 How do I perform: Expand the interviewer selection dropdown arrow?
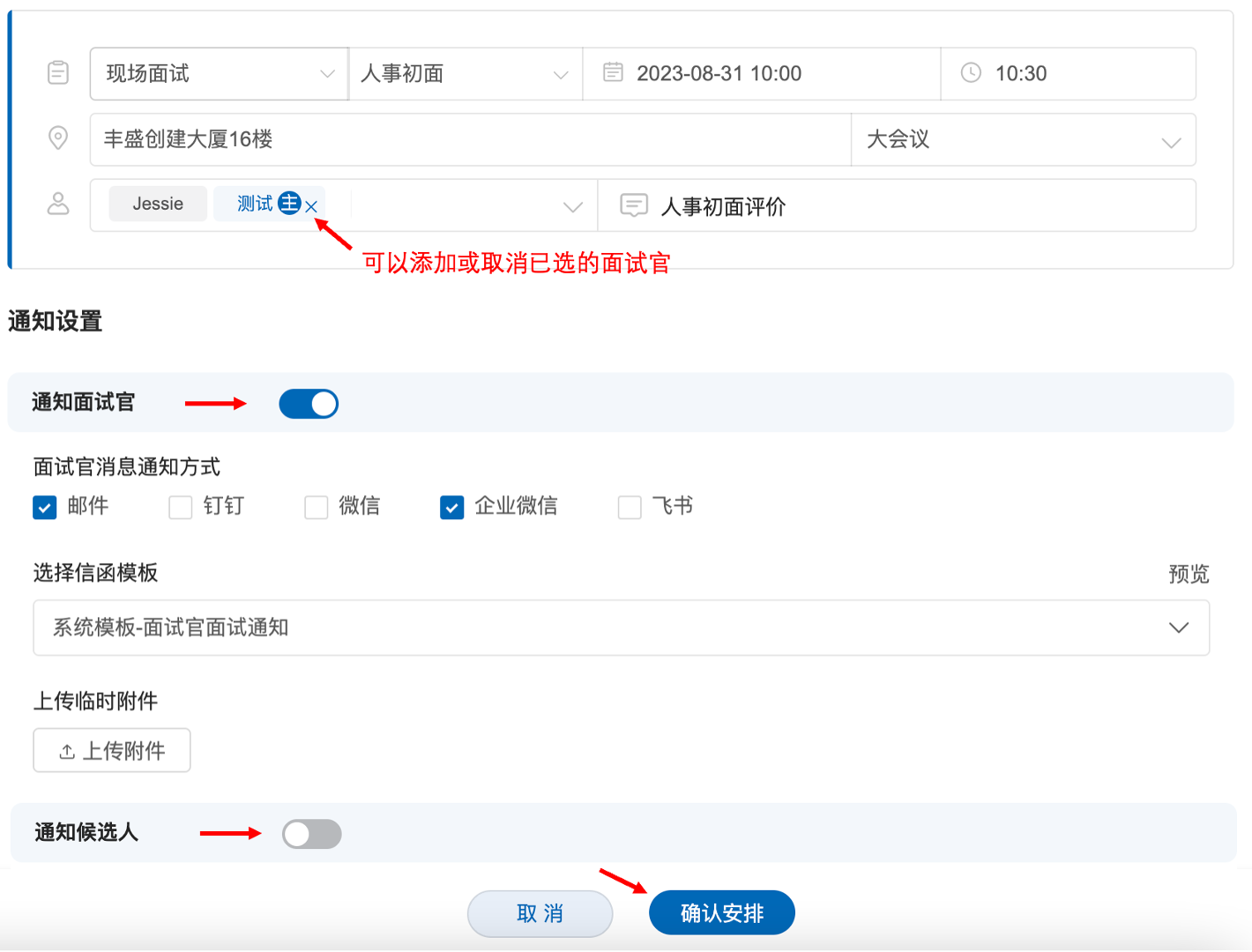(x=573, y=207)
